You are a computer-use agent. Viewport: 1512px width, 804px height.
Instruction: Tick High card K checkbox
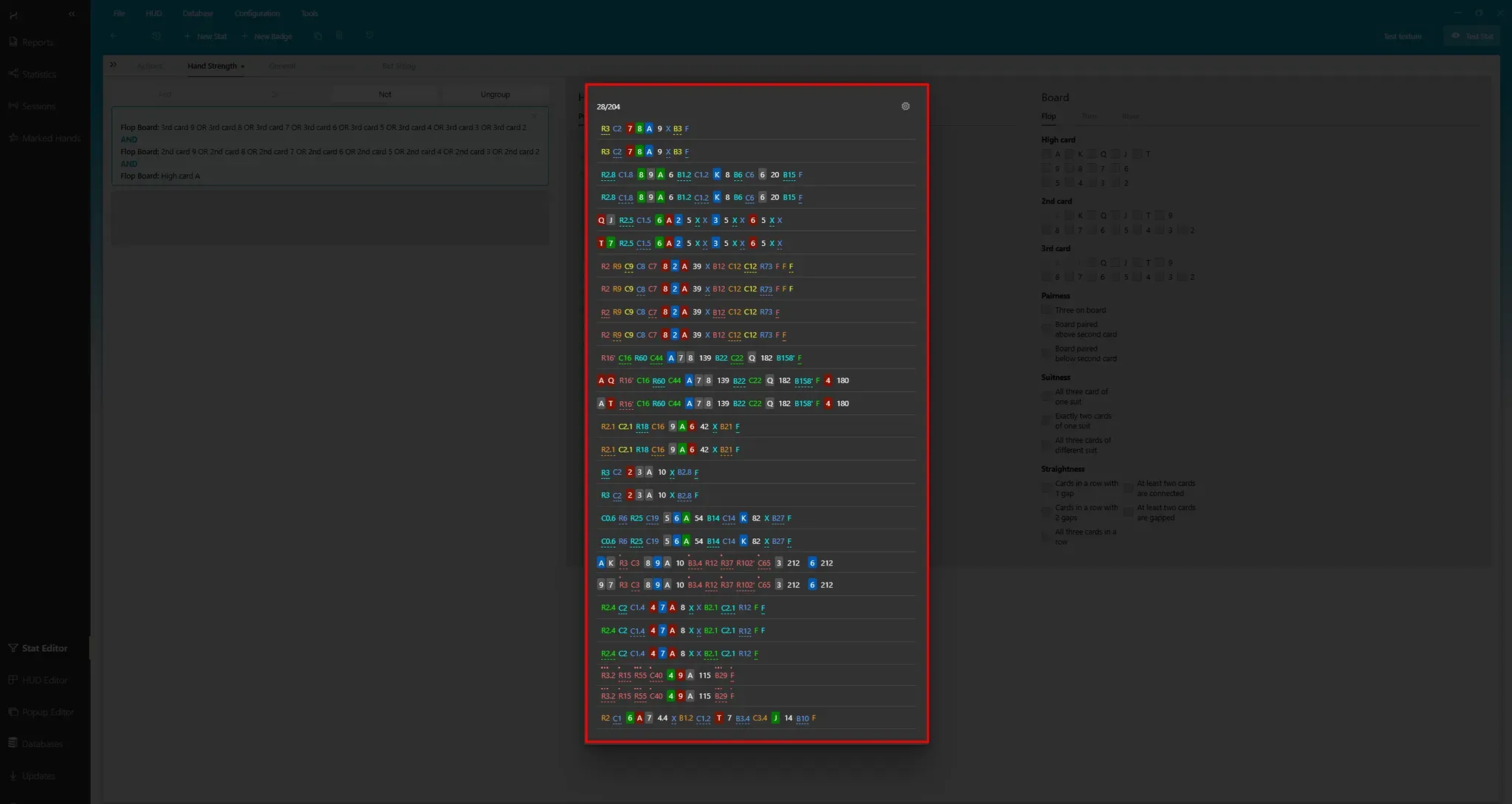[x=1068, y=154]
